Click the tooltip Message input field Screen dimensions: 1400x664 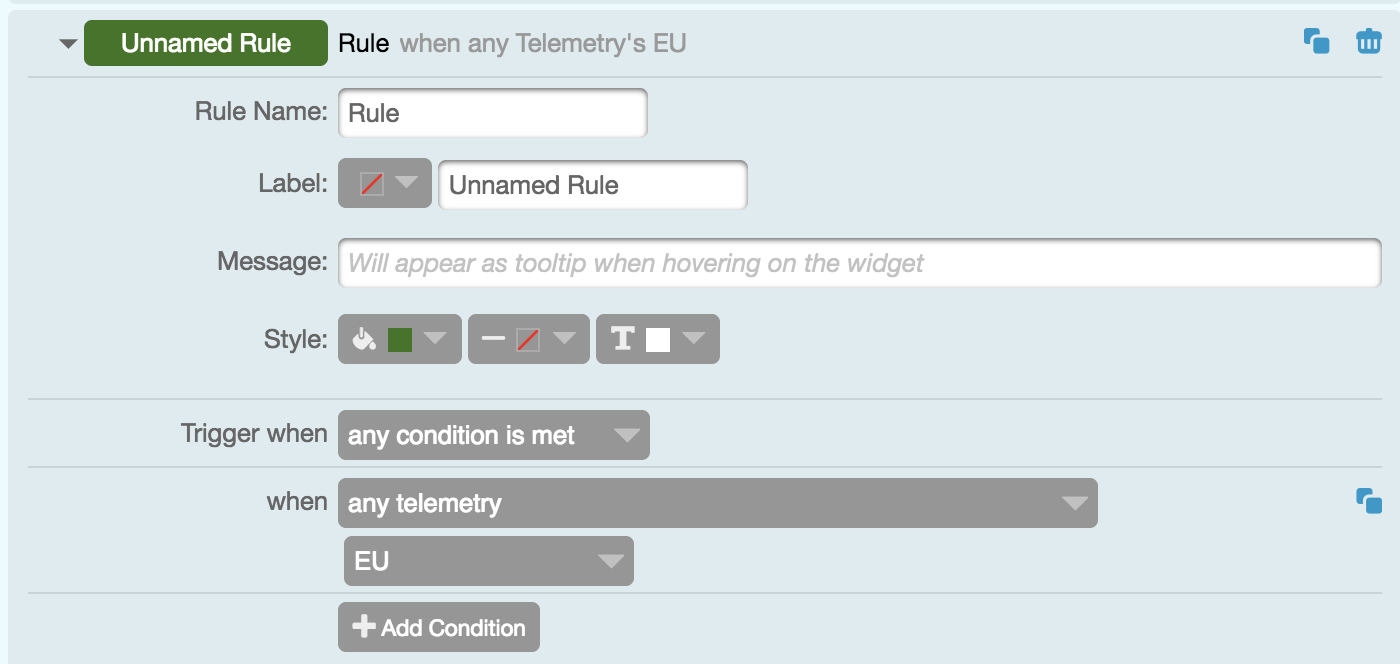(x=860, y=262)
